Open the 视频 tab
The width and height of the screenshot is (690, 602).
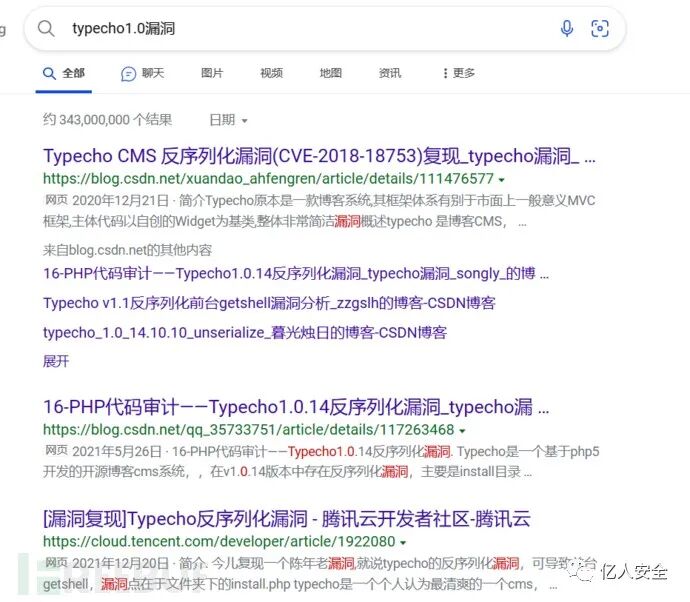click(272, 73)
